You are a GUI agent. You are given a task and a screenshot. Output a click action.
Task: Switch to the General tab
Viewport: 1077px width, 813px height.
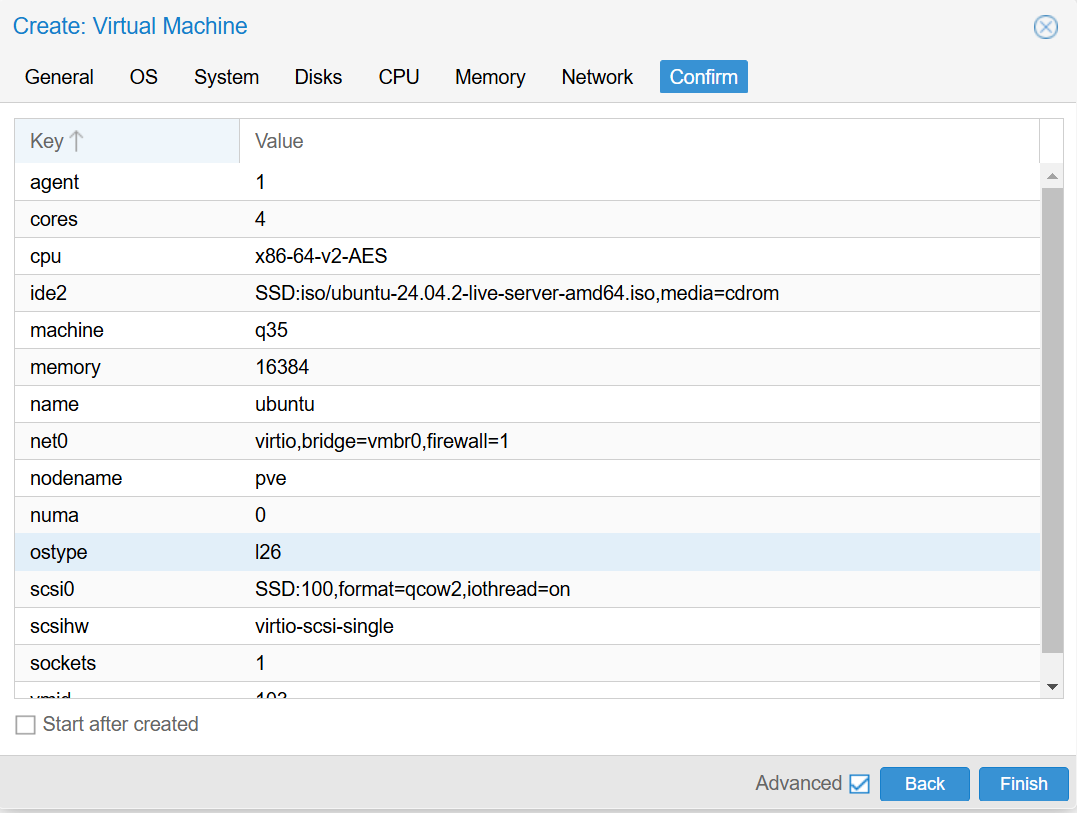coord(59,77)
